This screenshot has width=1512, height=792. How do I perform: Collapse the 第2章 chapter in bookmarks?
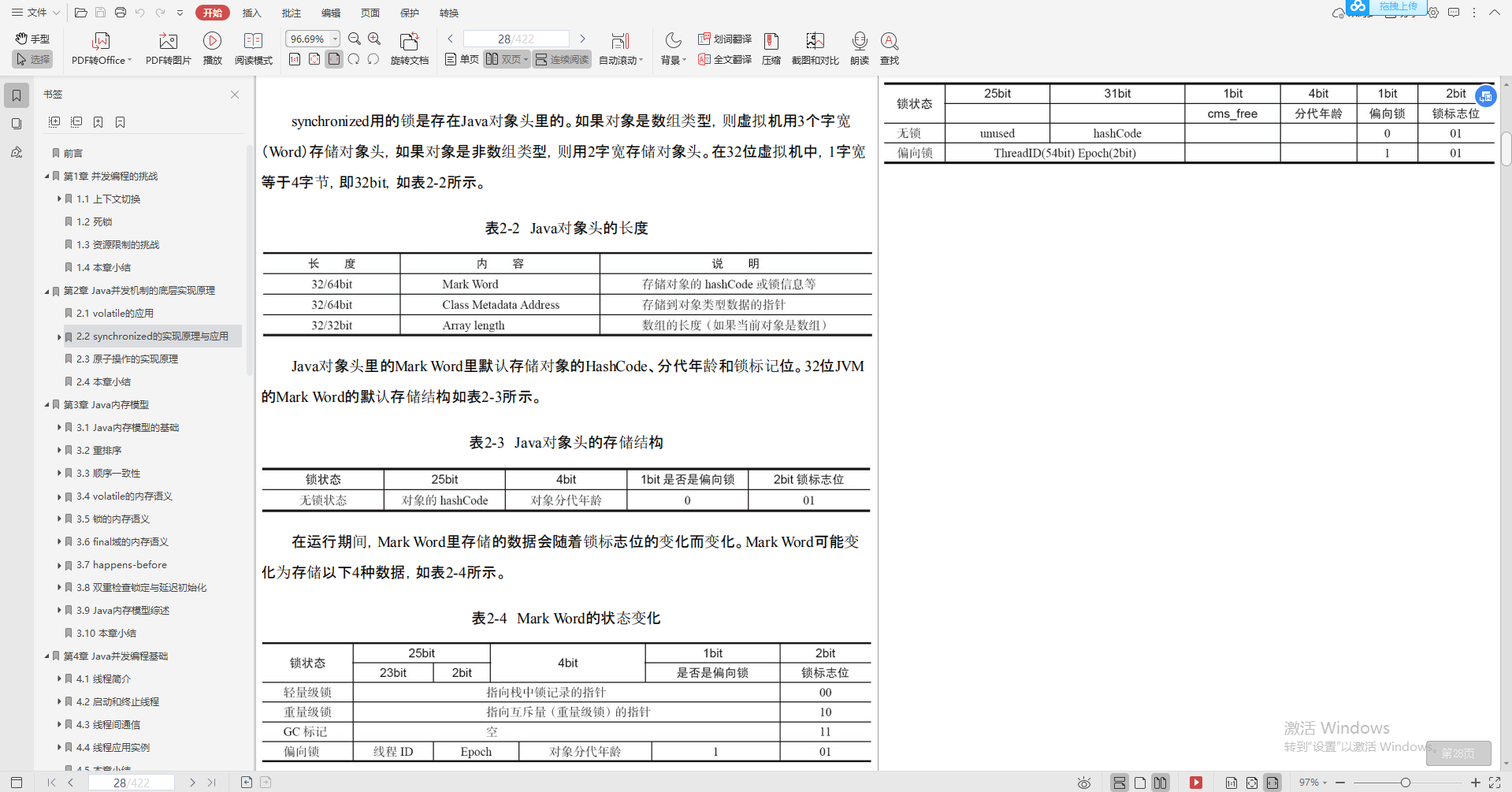pyautogui.click(x=46, y=290)
